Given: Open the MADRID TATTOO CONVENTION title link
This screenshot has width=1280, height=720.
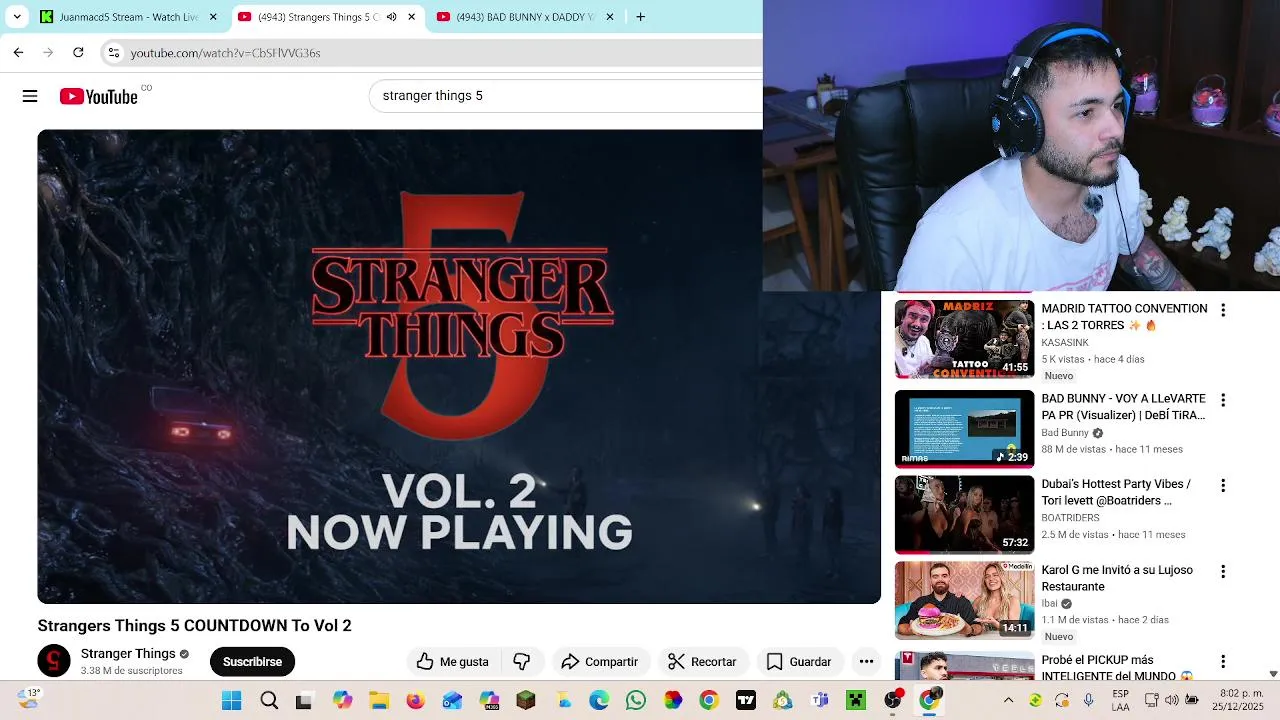Looking at the screenshot, I should [x=1124, y=317].
